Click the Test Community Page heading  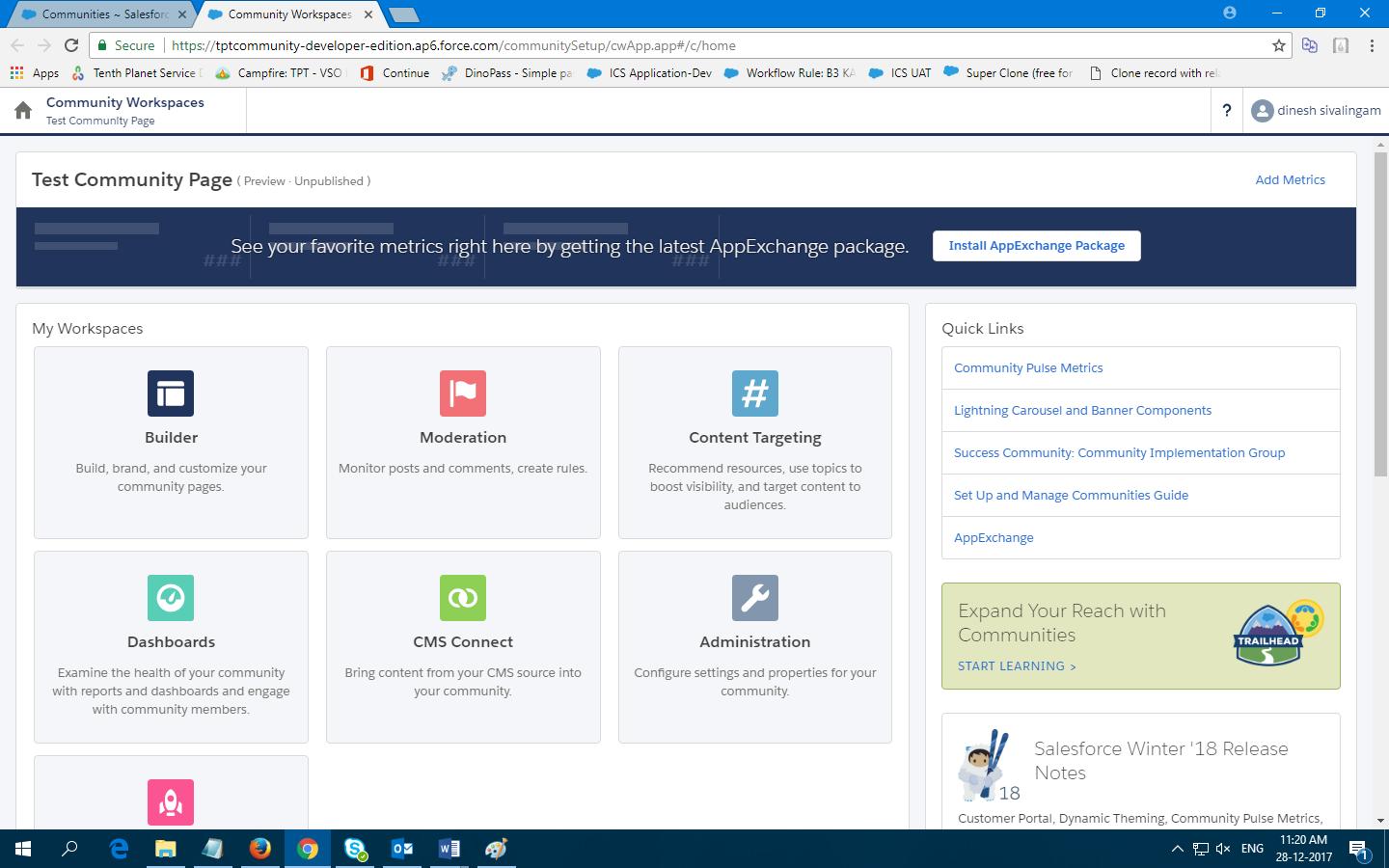coord(132,179)
